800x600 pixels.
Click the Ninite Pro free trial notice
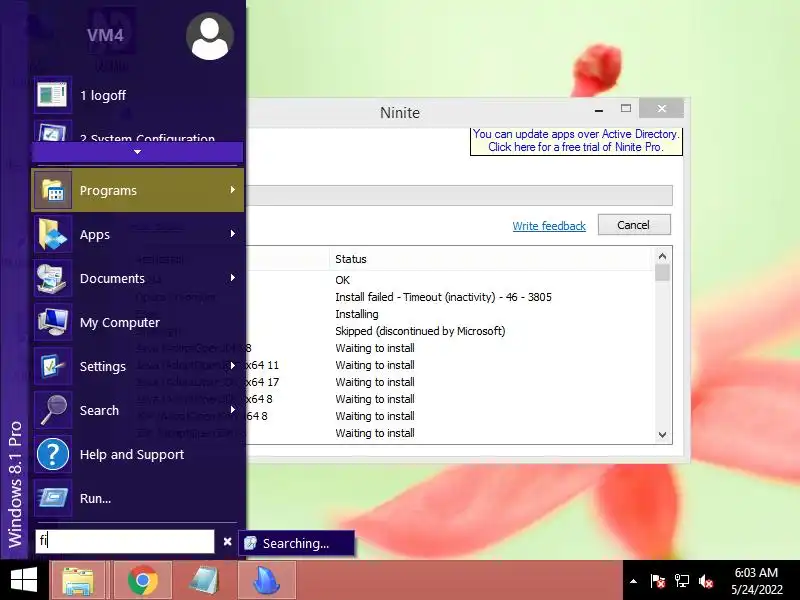(576, 141)
